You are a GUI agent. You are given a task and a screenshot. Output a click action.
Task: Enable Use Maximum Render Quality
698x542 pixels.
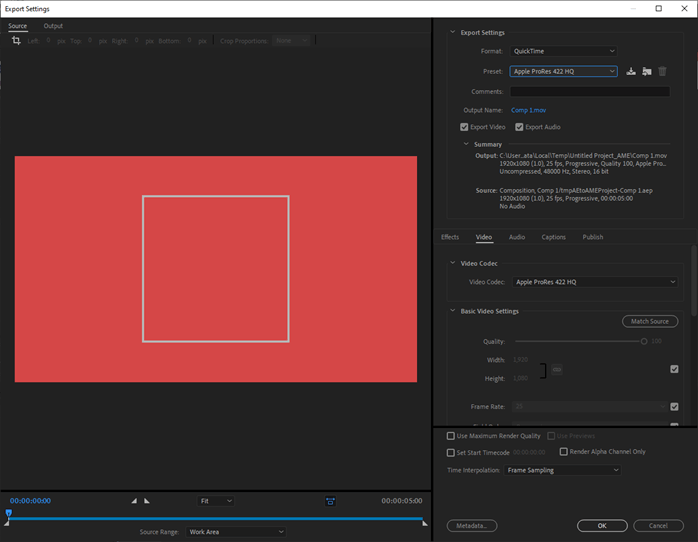coord(451,436)
